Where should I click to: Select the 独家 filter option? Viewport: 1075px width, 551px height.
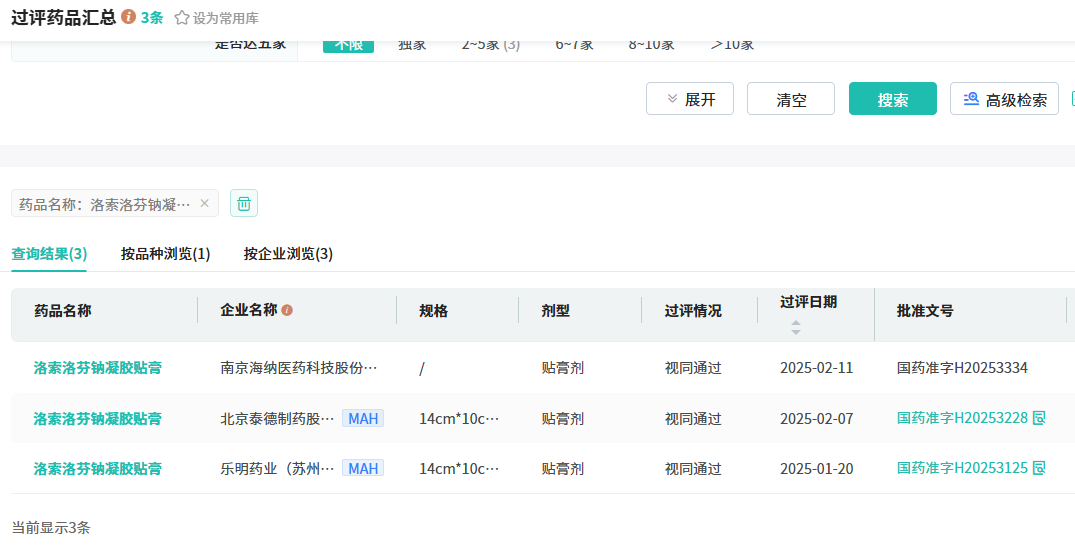click(412, 44)
